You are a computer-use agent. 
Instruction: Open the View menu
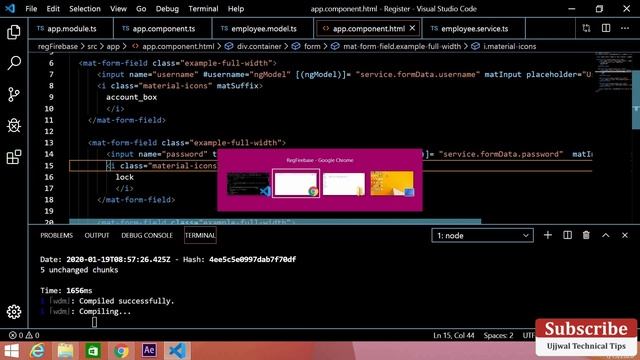coord(118,9)
